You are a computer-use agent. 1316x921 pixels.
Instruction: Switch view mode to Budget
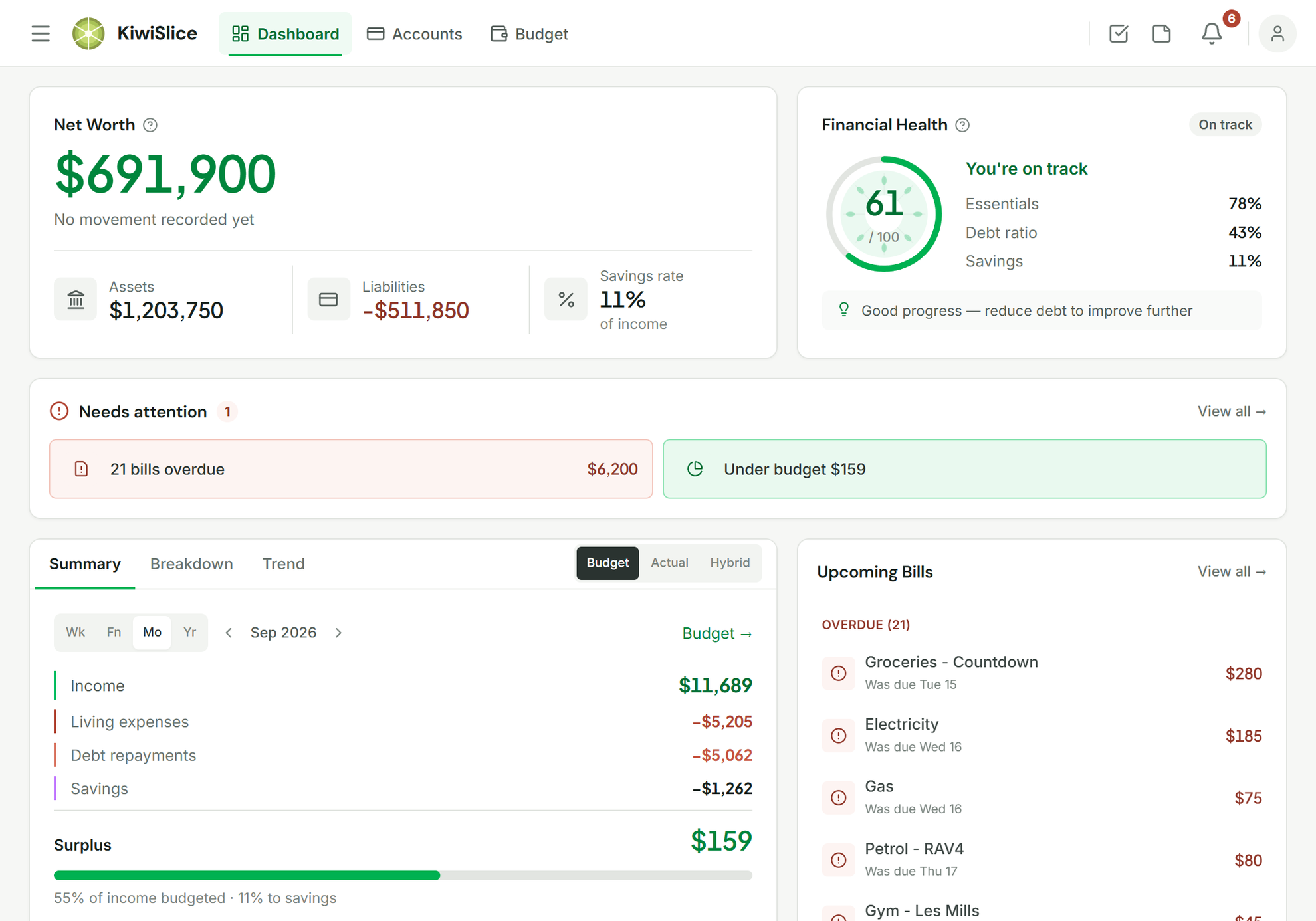pyautogui.click(x=607, y=563)
